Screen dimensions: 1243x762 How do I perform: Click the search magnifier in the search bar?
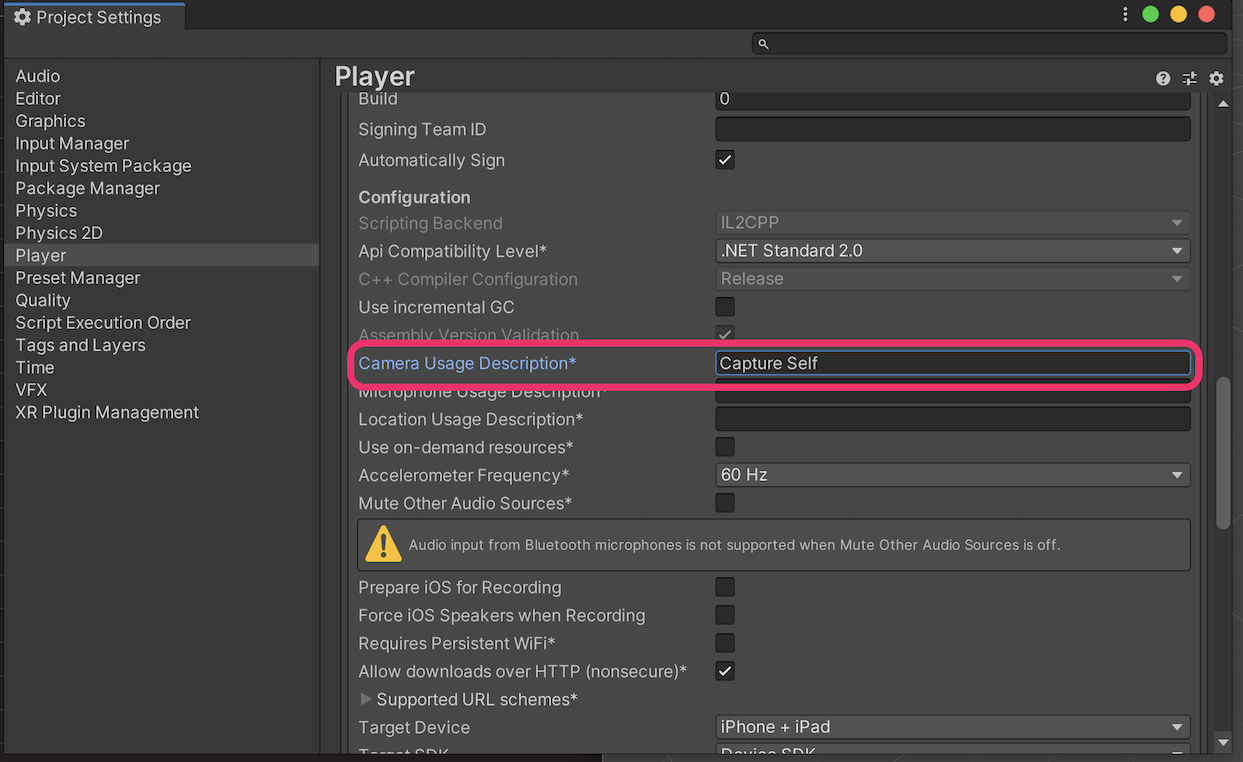pos(763,43)
